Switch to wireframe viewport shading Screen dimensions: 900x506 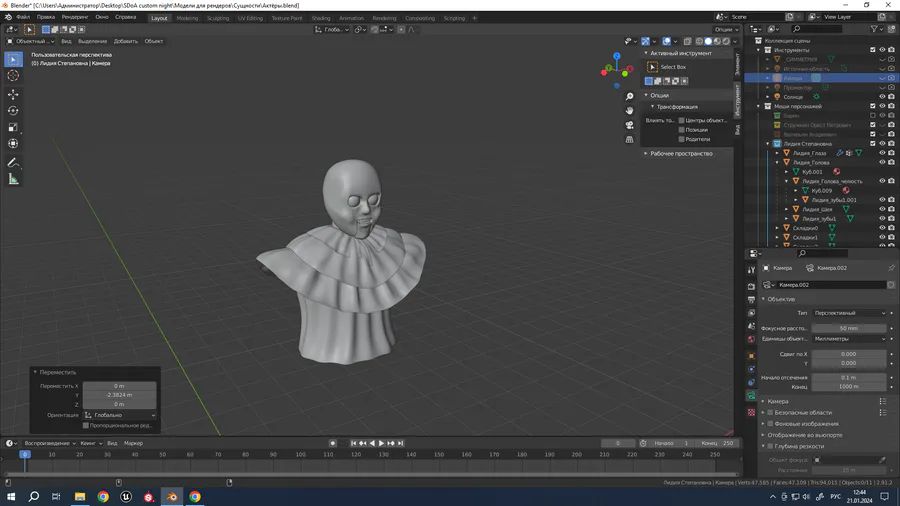(x=699, y=41)
